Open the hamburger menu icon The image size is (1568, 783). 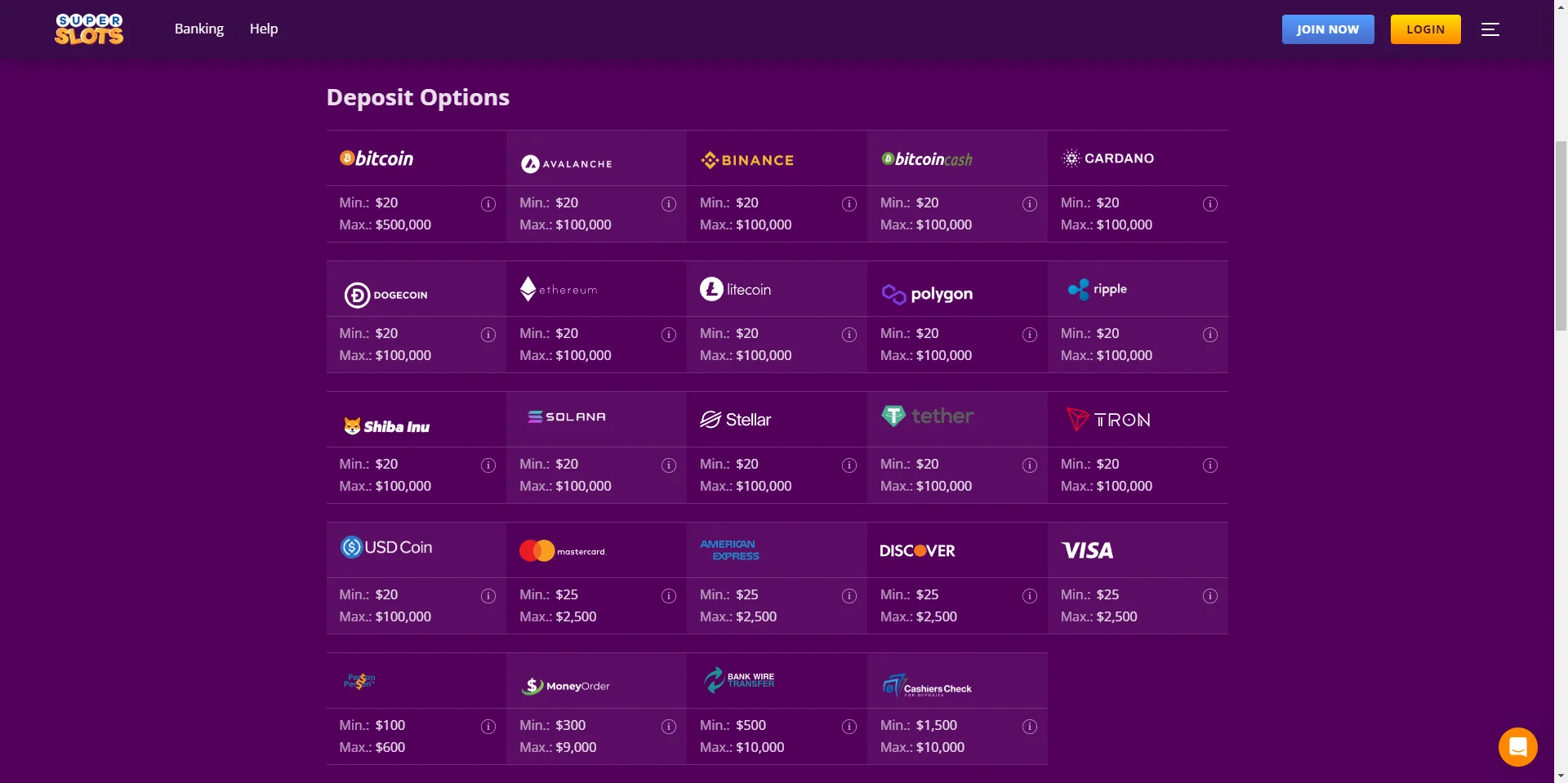tap(1490, 29)
